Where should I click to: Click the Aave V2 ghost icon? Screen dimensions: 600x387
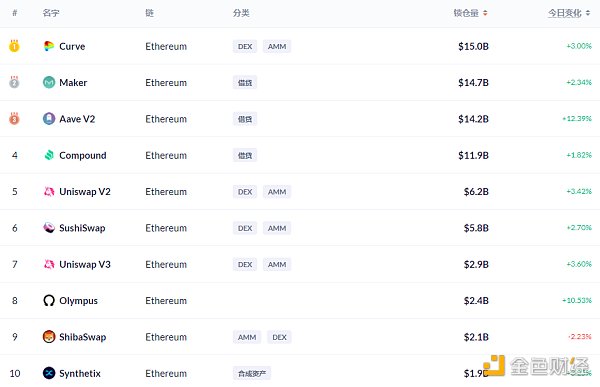[x=49, y=119]
